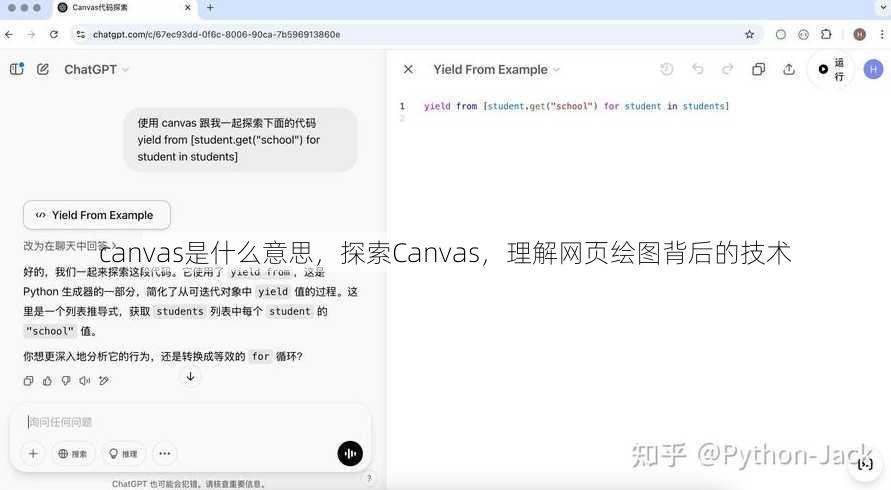891x490 pixels.
Task: Edit the reply in canvas icon
Action: point(103,381)
